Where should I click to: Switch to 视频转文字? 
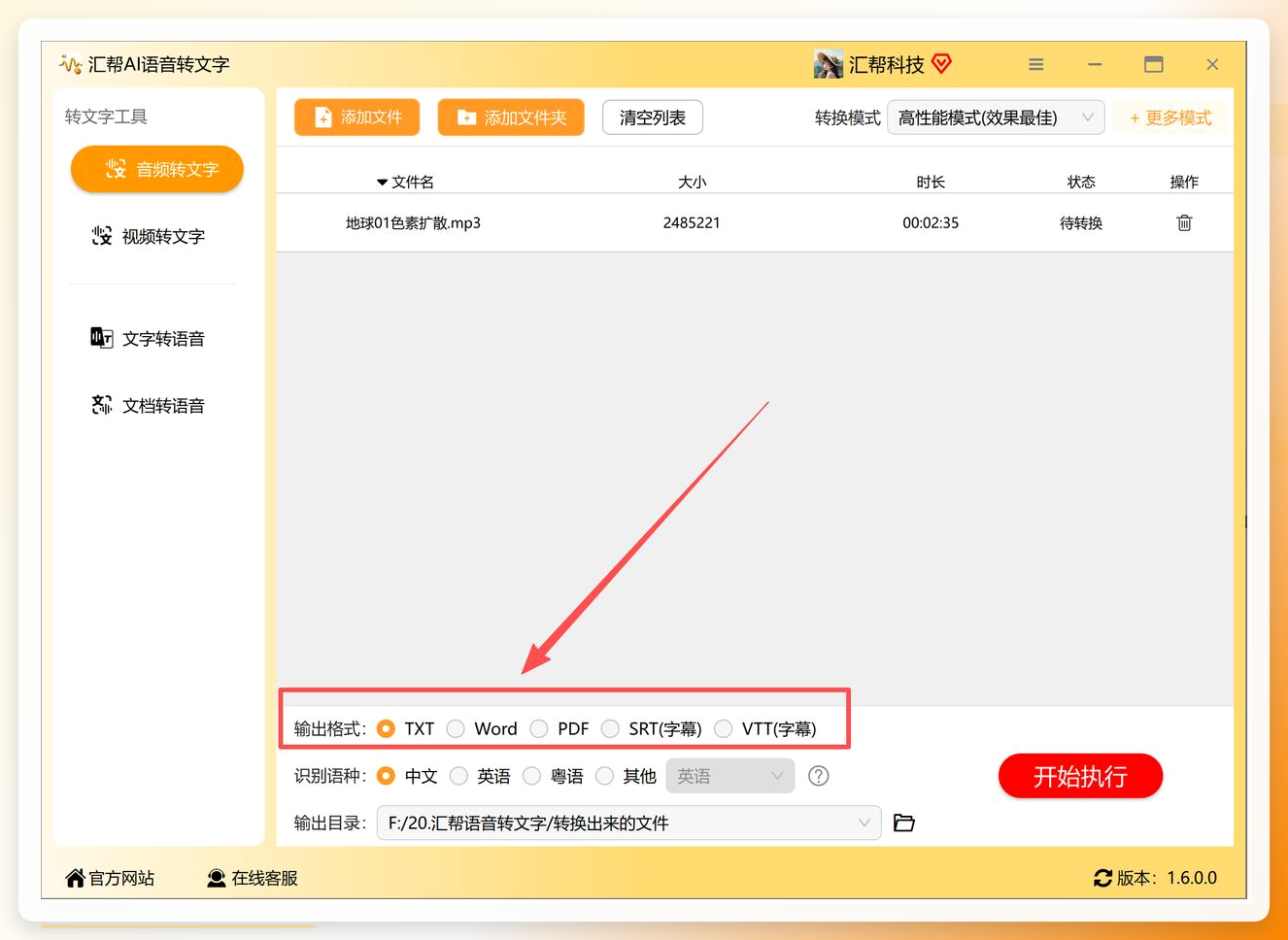tap(149, 236)
